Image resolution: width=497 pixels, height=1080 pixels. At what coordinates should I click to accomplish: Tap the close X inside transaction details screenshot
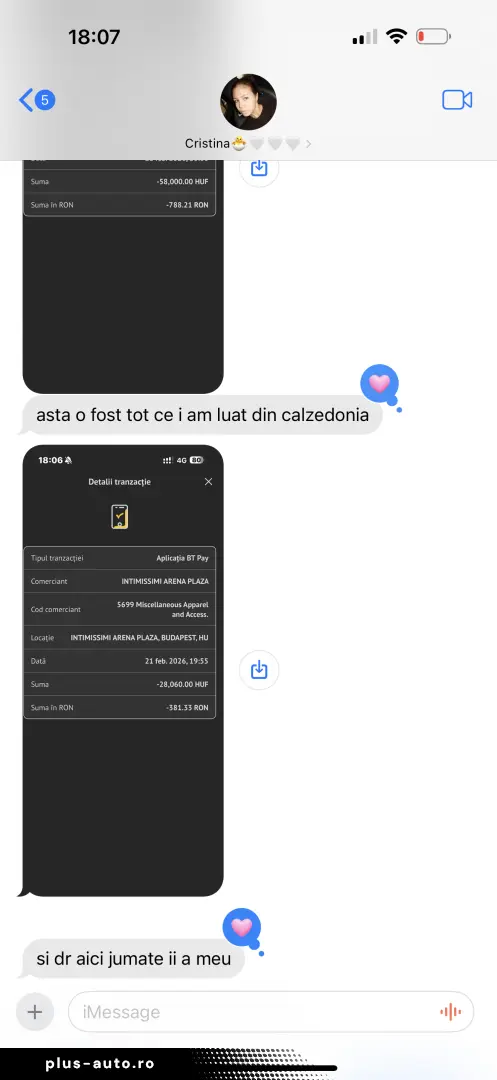(x=209, y=482)
